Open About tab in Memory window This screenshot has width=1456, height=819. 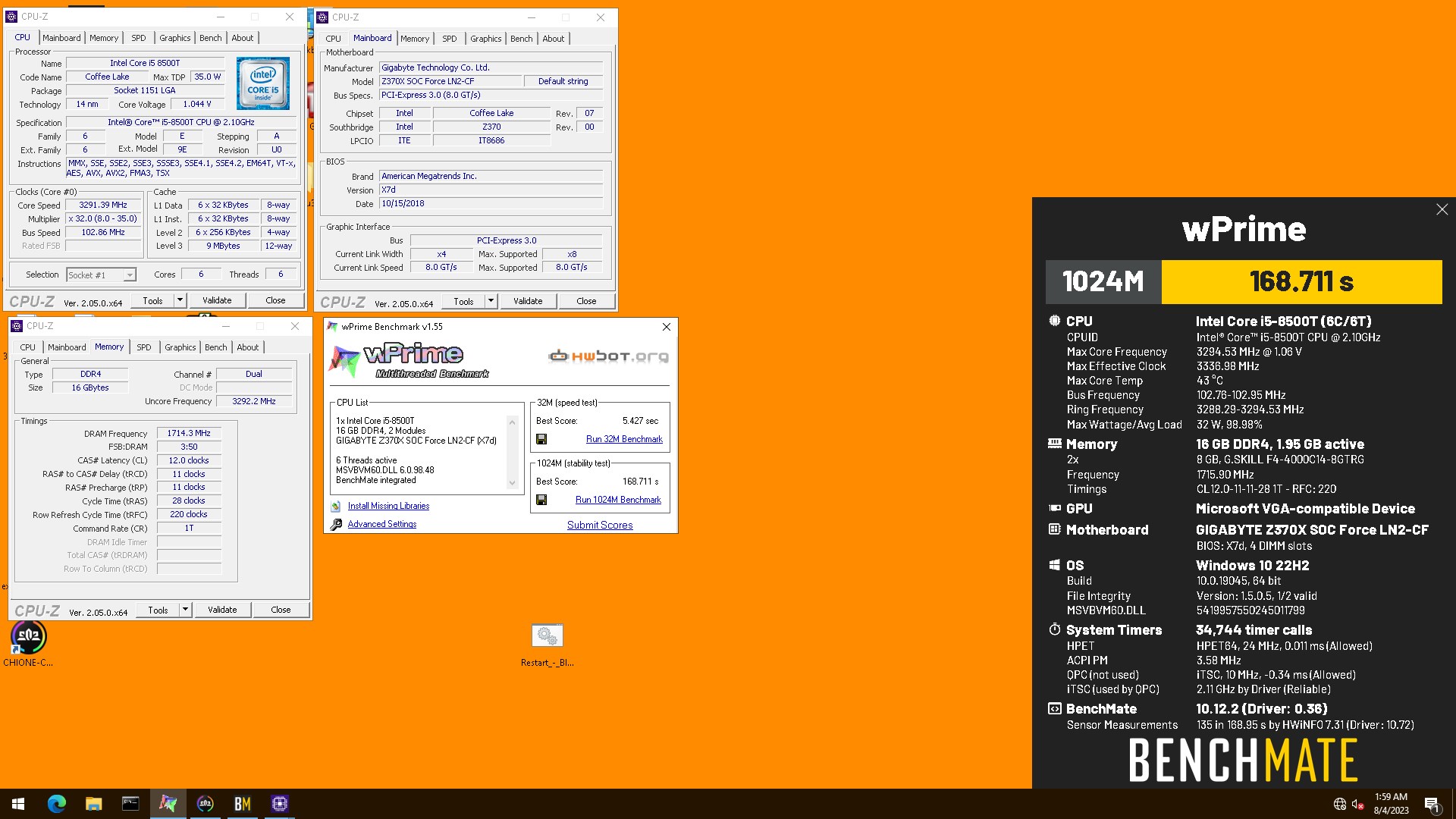(247, 347)
